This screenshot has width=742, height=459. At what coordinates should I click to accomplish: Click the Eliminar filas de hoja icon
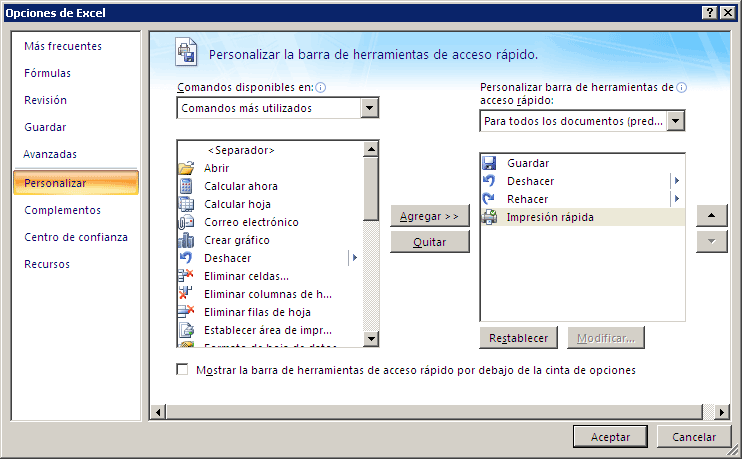tap(186, 312)
